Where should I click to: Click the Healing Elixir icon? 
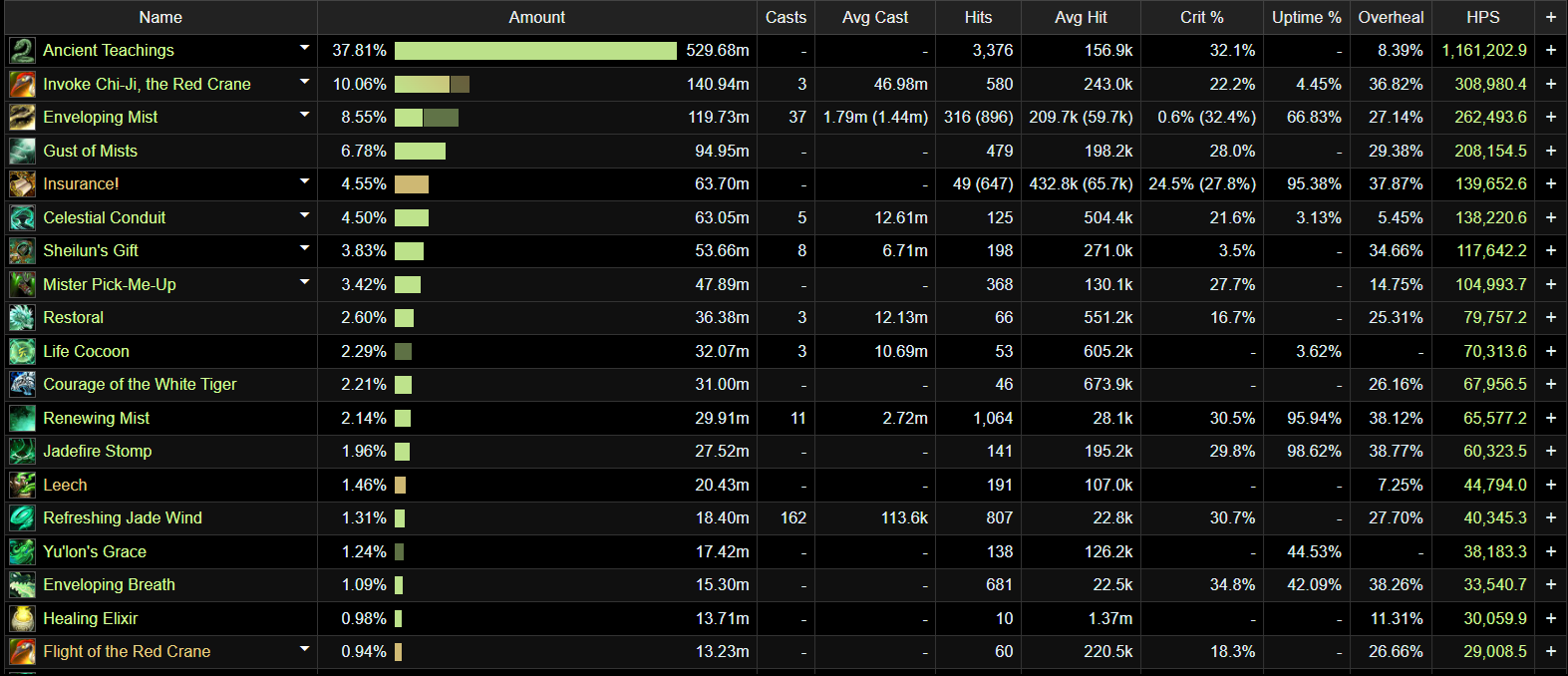tap(22, 618)
